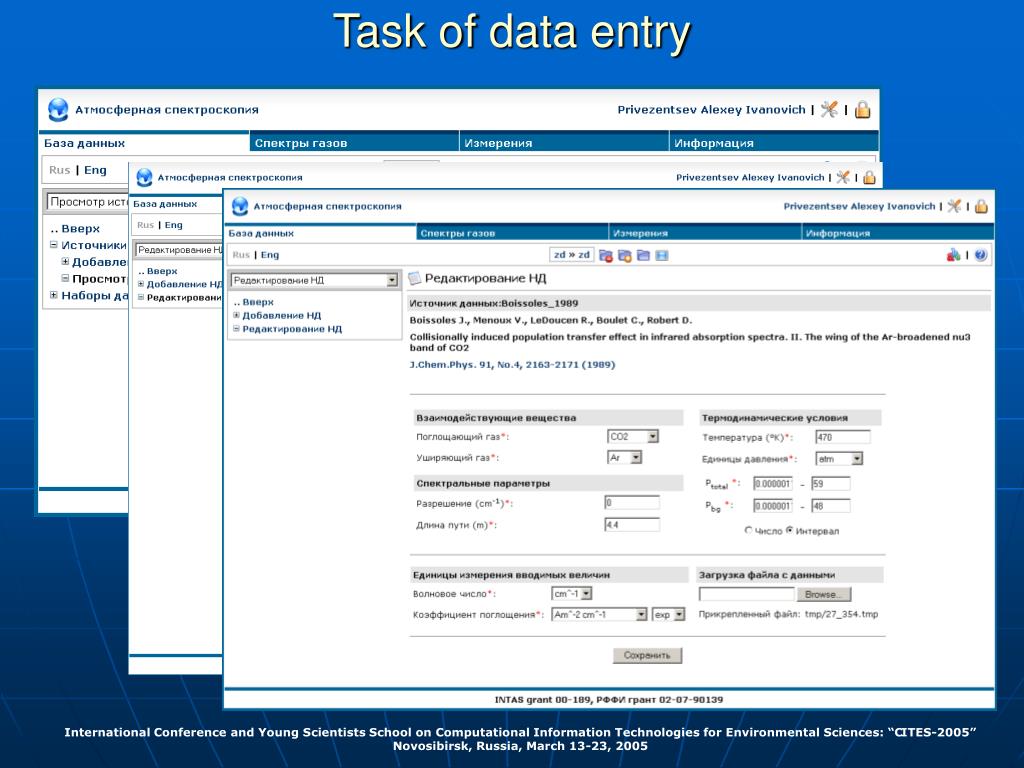The image size is (1024, 768).
Task: Collapse Редактирование НД in front window tree
Action: tap(236, 328)
